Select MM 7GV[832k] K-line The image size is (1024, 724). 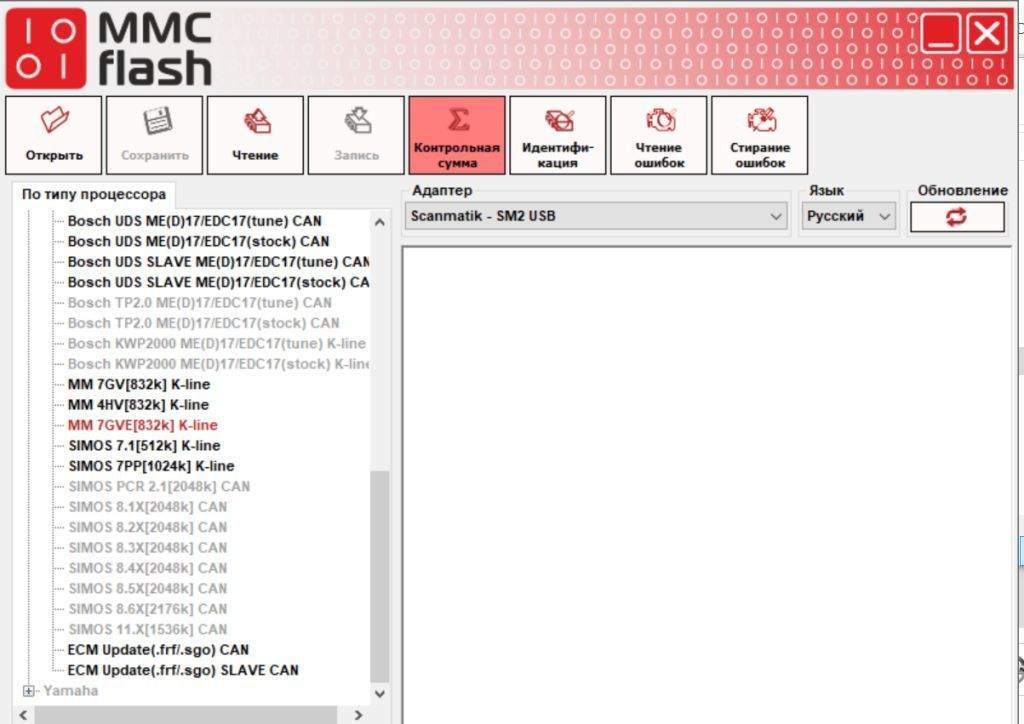click(x=139, y=385)
